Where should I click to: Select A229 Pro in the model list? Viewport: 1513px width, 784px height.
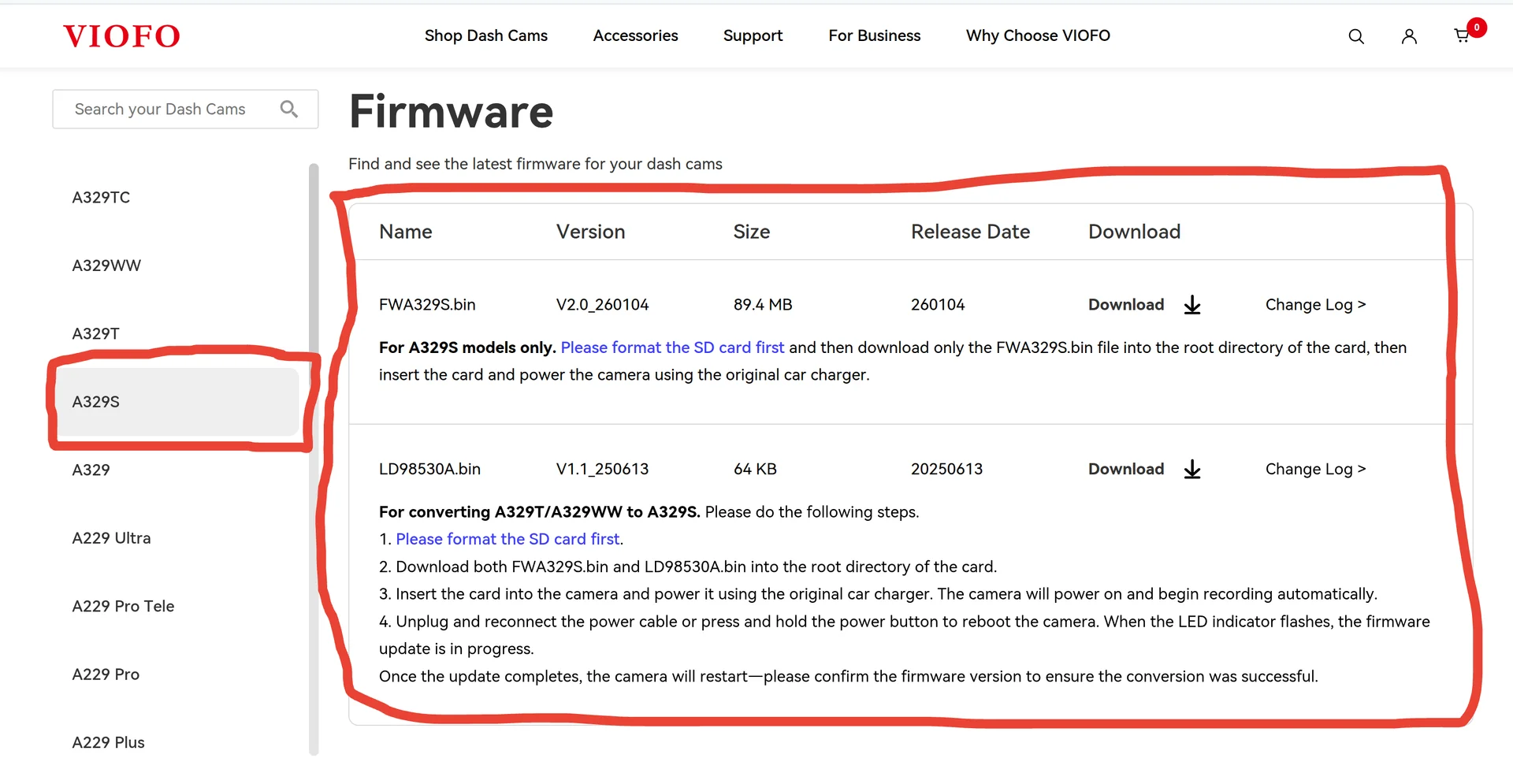click(x=106, y=674)
